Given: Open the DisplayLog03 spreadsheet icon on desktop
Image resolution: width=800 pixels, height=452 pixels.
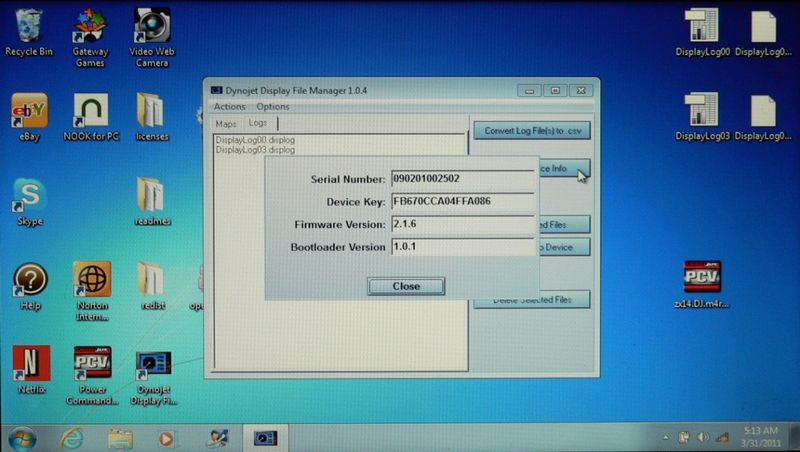Looking at the screenshot, I should [702, 111].
